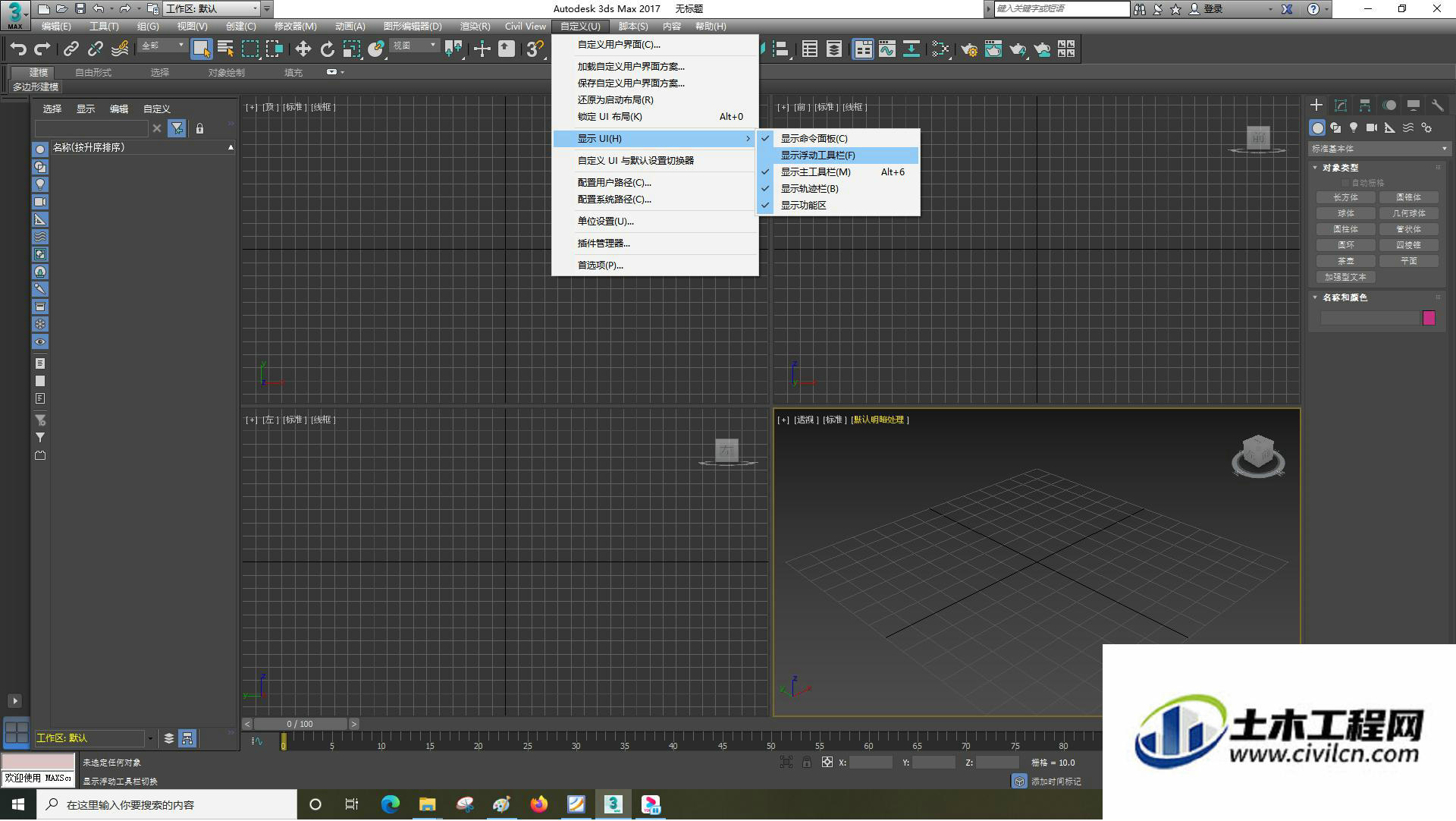Viewport: 1456px width, 821px height.
Task: Select the Lights category icon
Action: click(1354, 127)
